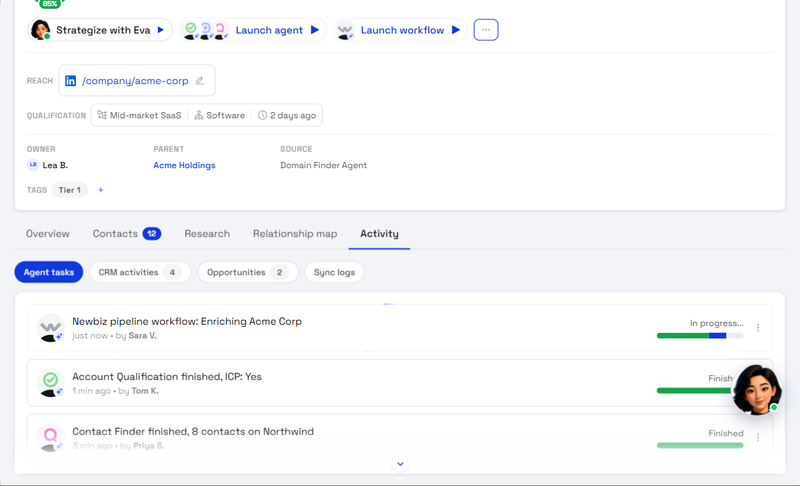800x486 pixels.
Task: Click the 2 days ago timestamp
Action: (x=293, y=115)
